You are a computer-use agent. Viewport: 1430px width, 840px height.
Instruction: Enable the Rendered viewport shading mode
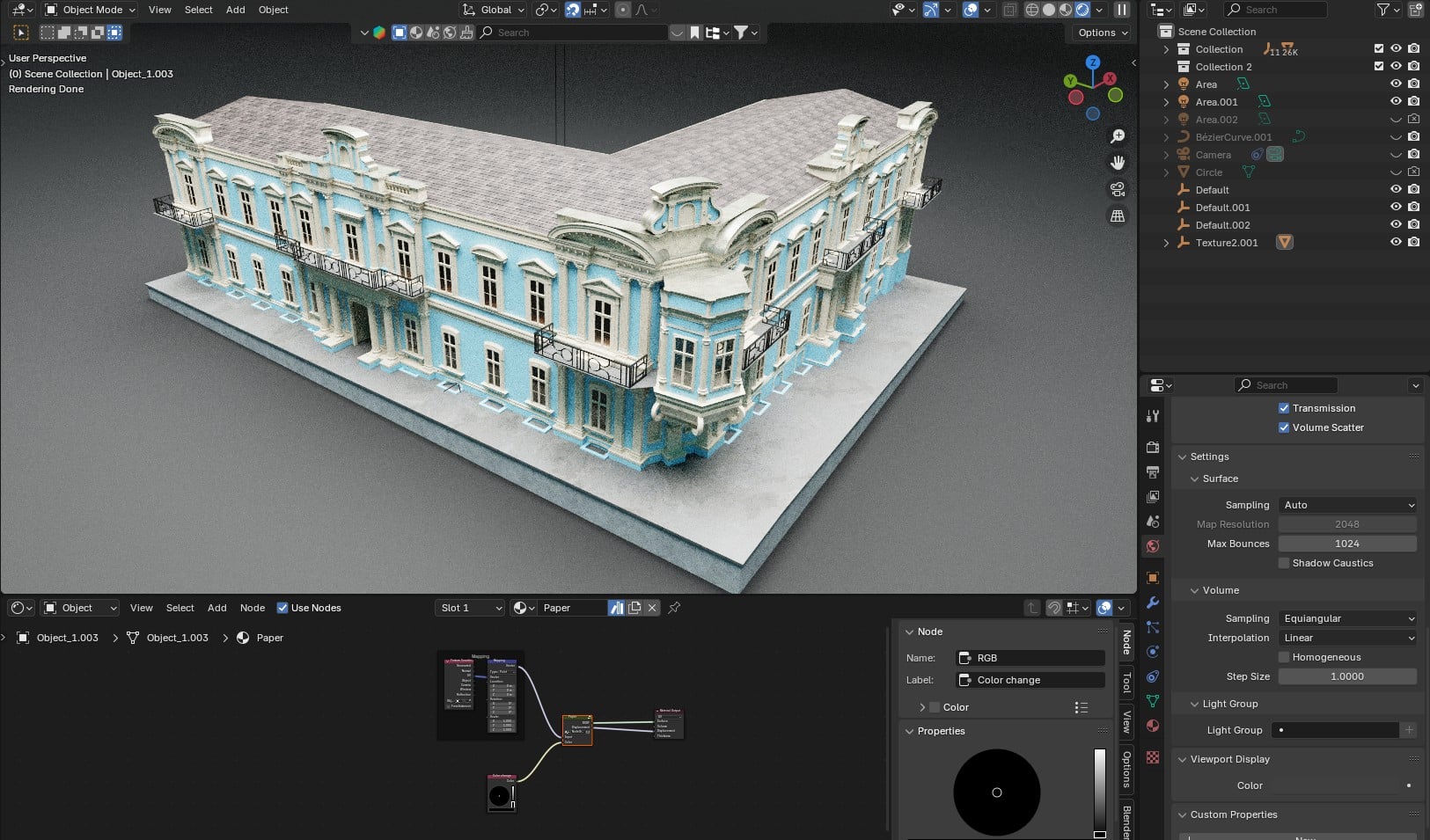(x=1082, y=10)
